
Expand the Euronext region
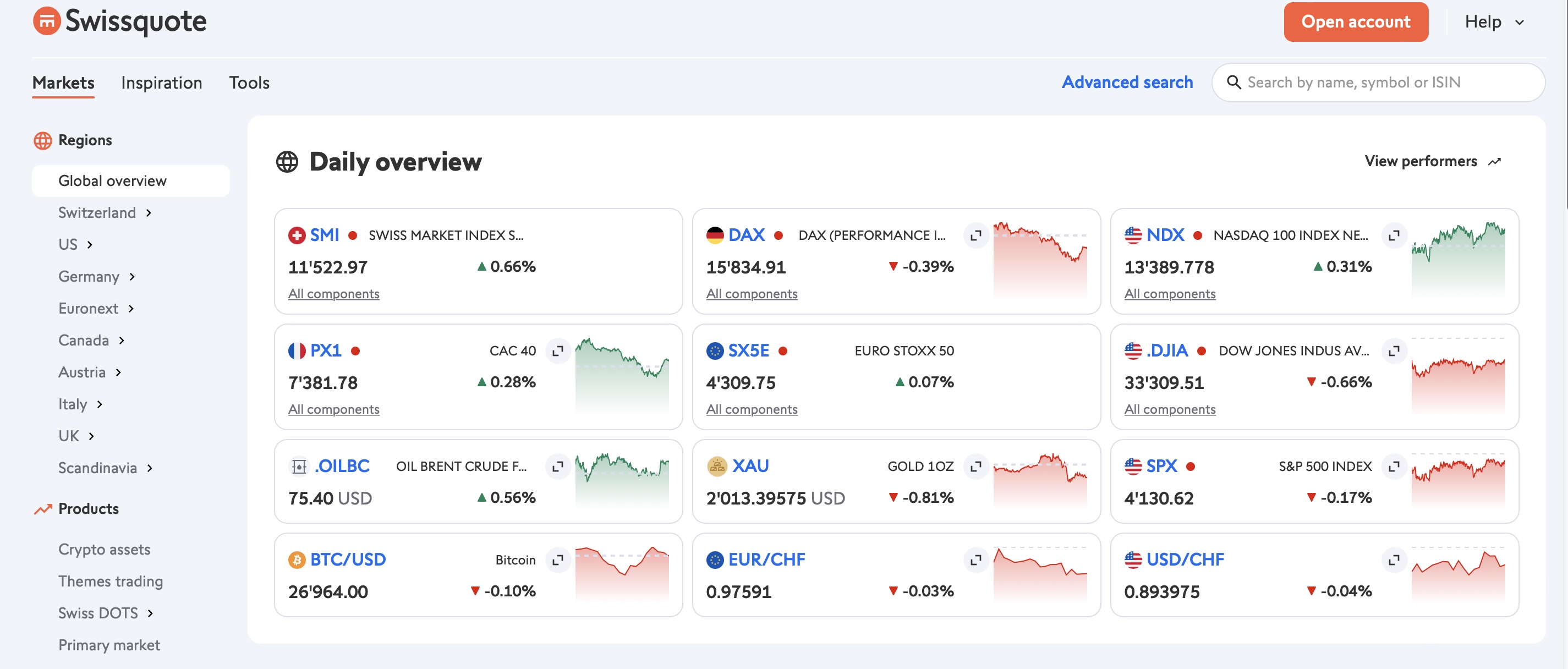[131, 309]
